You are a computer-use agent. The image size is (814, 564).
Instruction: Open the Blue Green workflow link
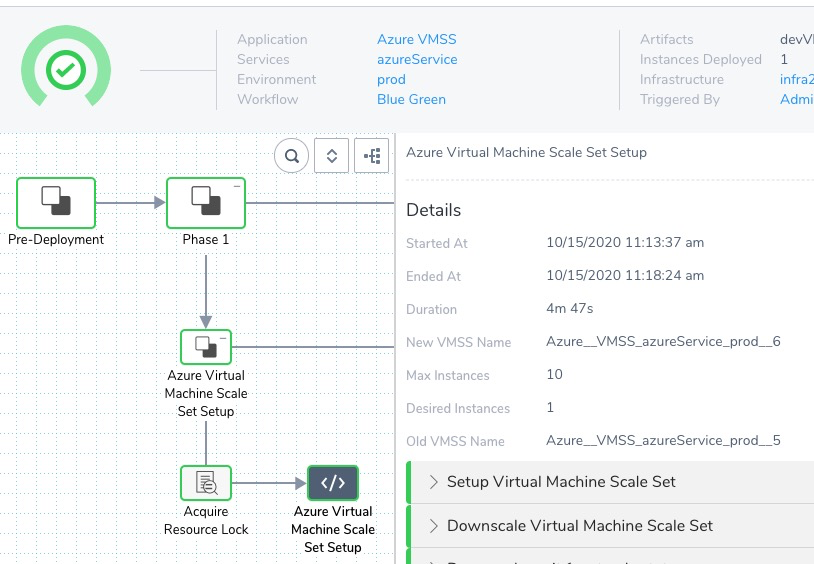tap(411, 99)
